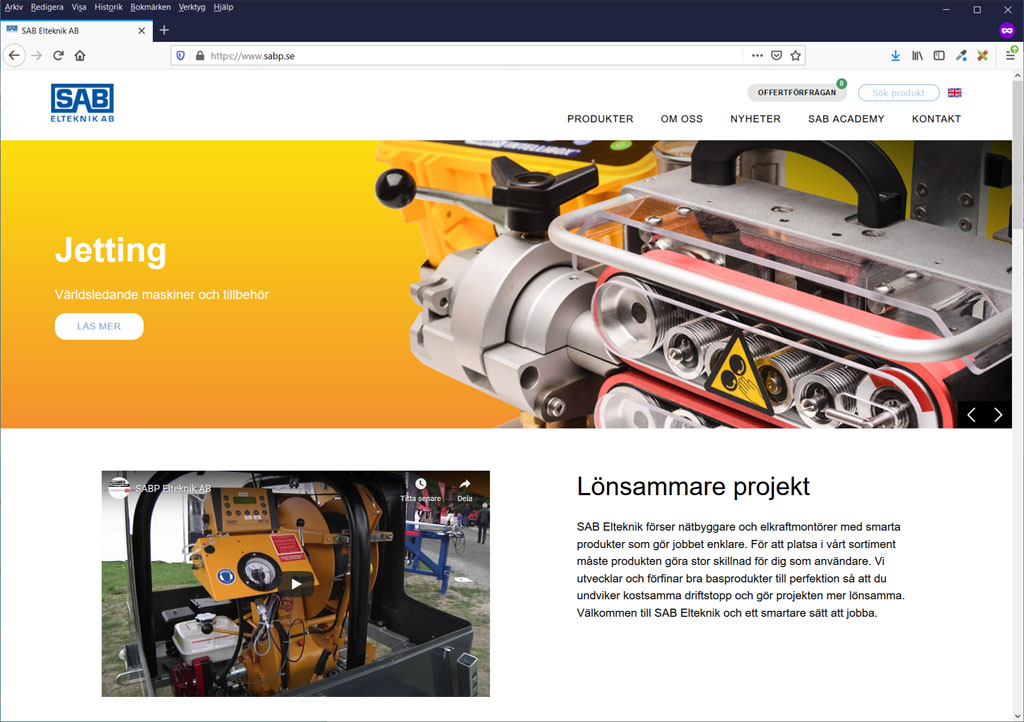Show next slide with right chevron
1024x722 pixels.
point(997,416)
